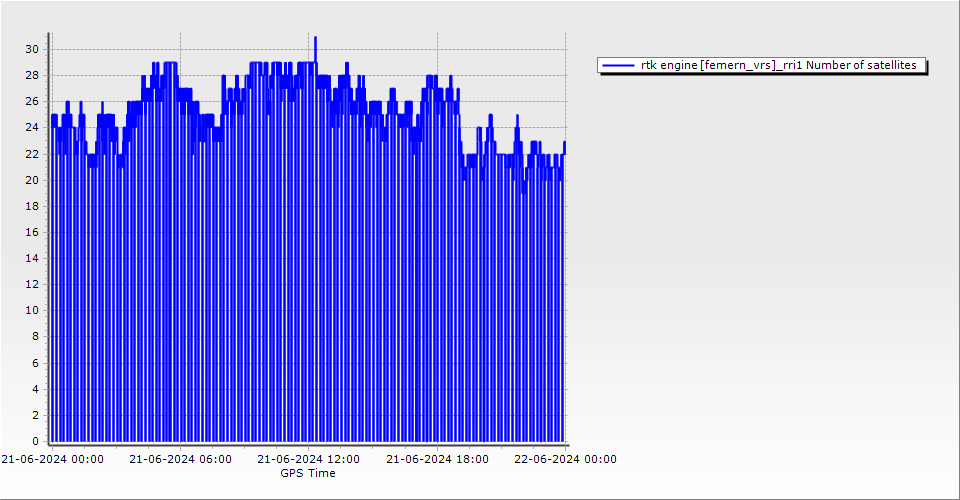This screenshot has width=960, height=500.
Task: Click the '21-06-2024 00:00' x-axis label
Action: coord(52,459)
